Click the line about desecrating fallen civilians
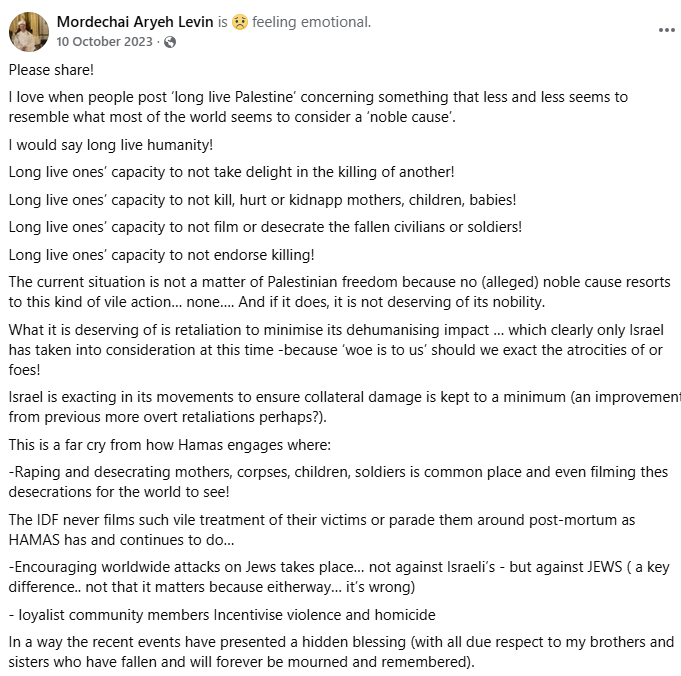The height and width of the screenshot is (676, 681). click(265, 227)
